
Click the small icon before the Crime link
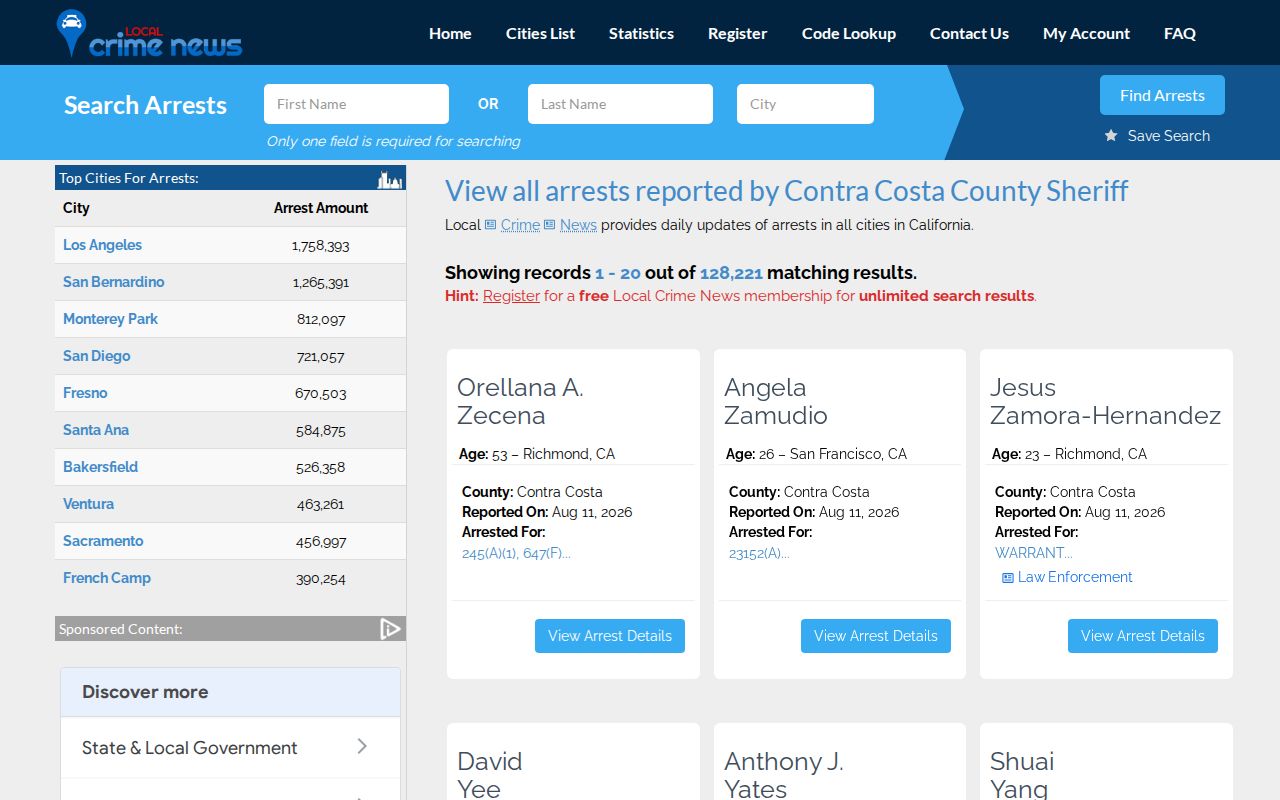tap(490, 225)
